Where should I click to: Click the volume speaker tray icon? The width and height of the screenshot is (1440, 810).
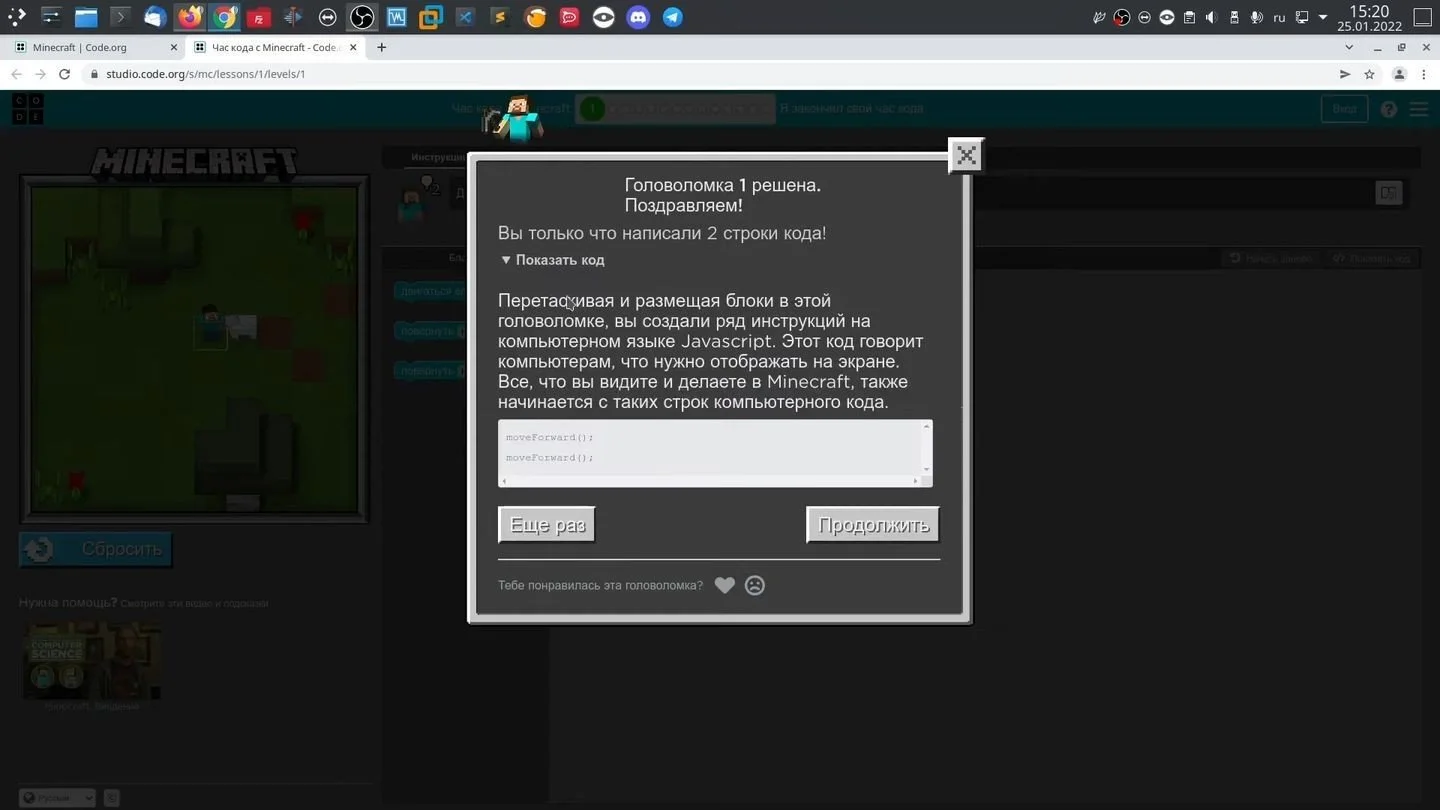1211,17
